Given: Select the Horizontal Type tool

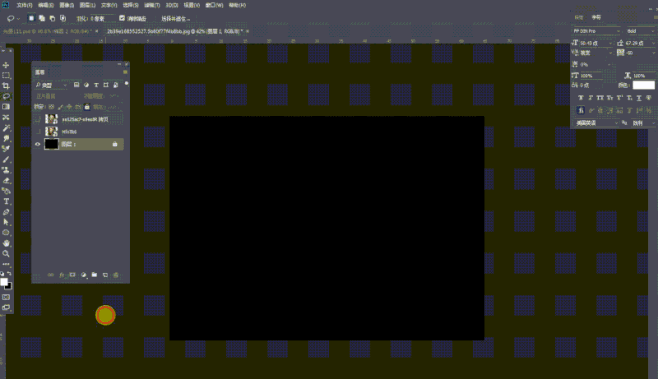Looking at the screenshot, I should 6,201.
